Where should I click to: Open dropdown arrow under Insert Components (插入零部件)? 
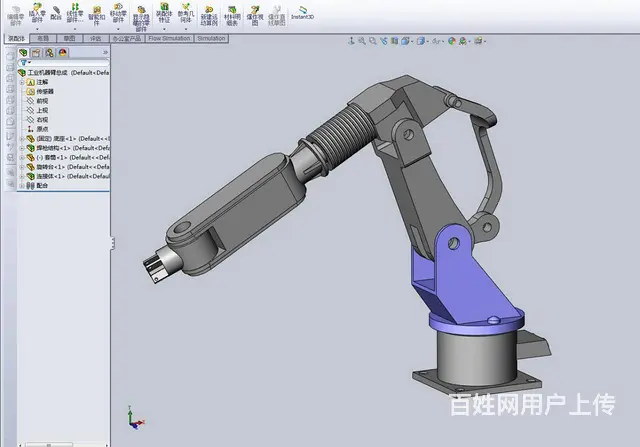[37, 29]
